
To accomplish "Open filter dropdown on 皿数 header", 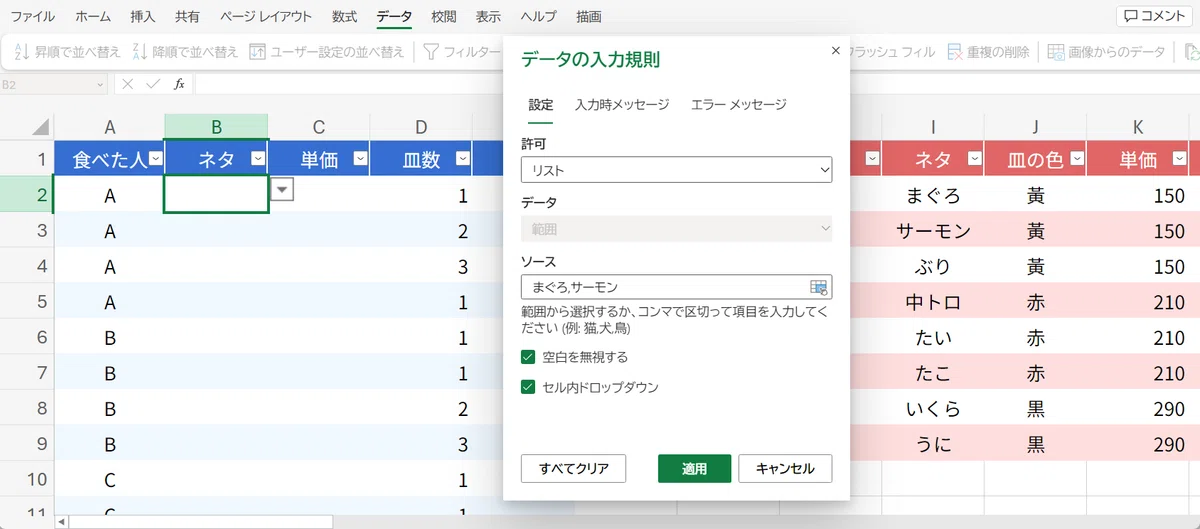I will coord(462,158).
